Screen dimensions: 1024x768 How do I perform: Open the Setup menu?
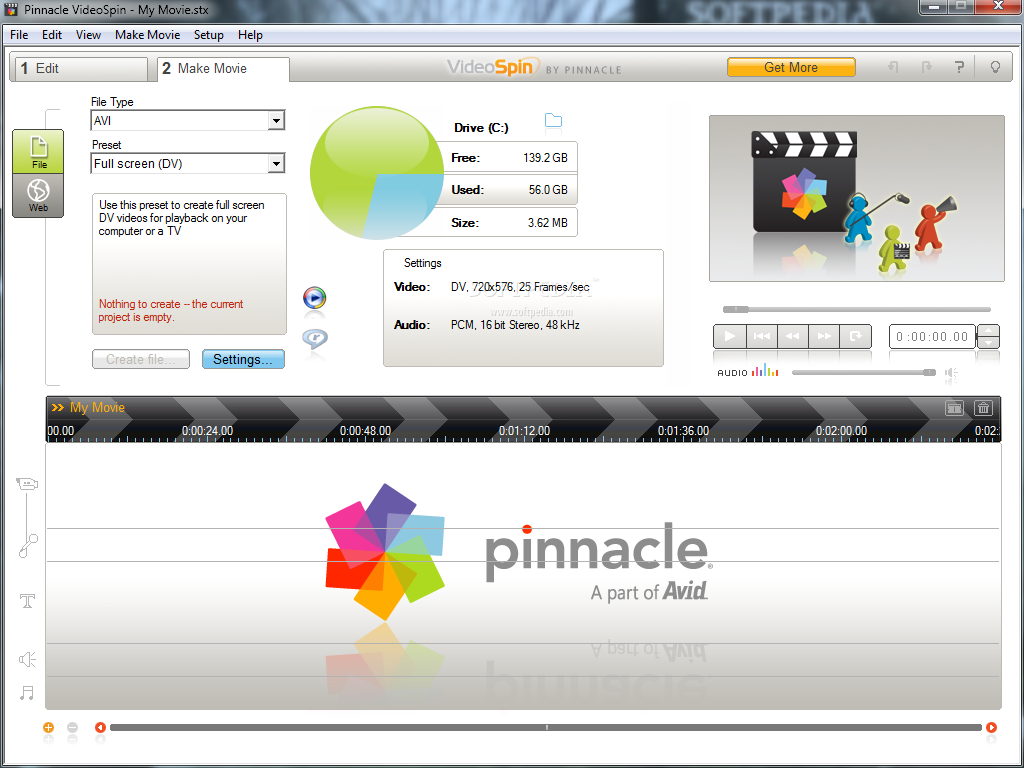pos(208,35)
